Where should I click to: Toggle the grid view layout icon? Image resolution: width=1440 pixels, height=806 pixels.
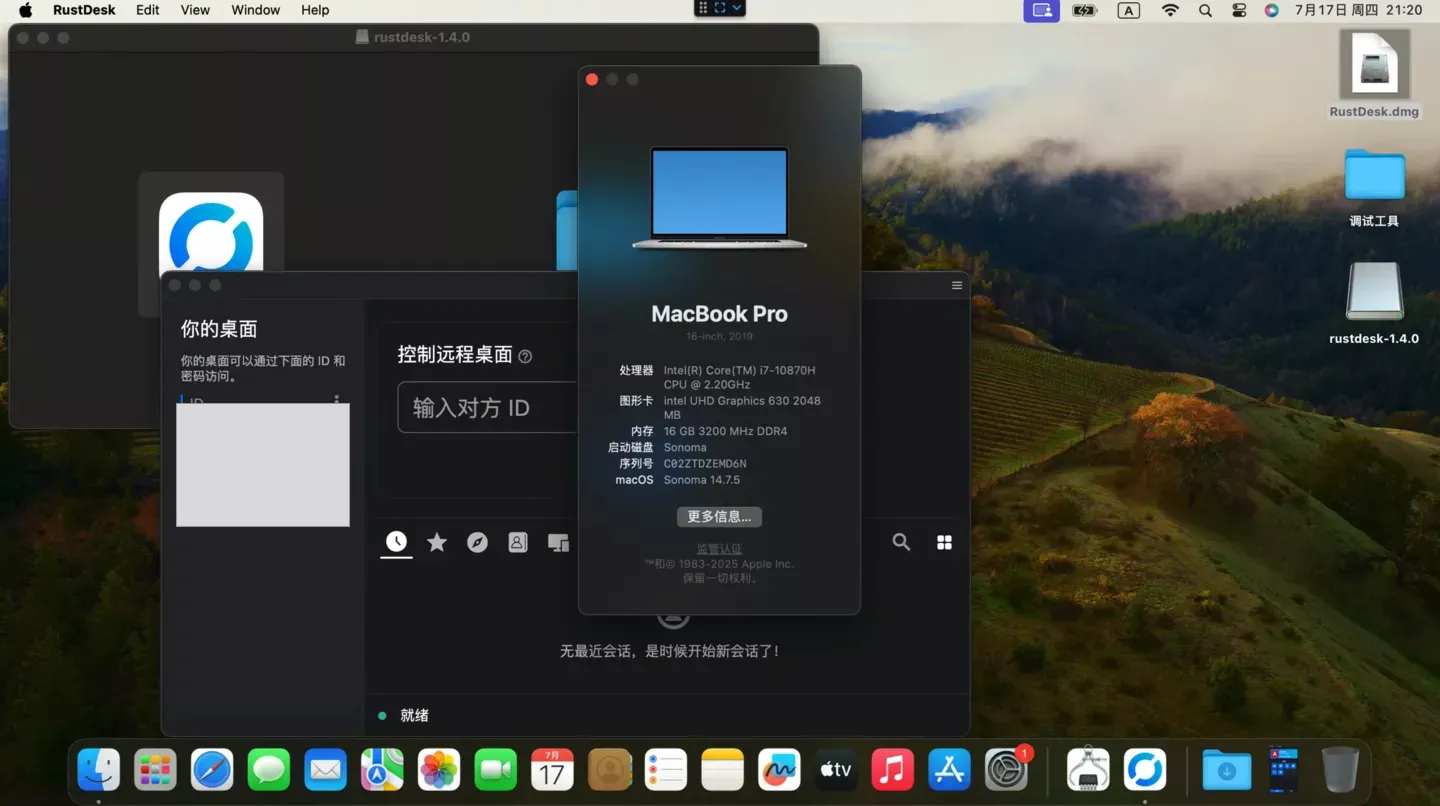click(x=944, y=542)
